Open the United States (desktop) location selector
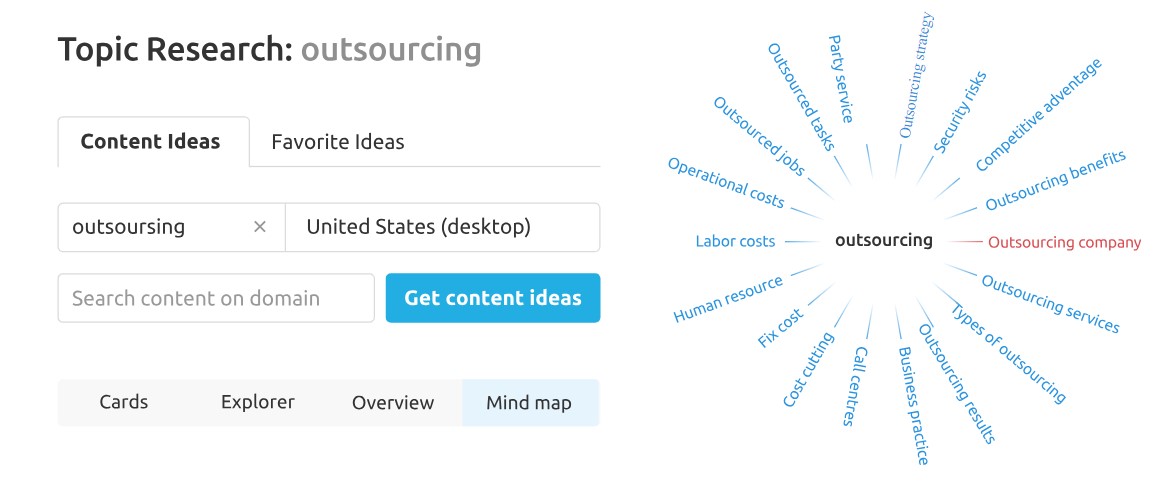1167x483 pixels. pyautogui.click(x=443, y=227)
